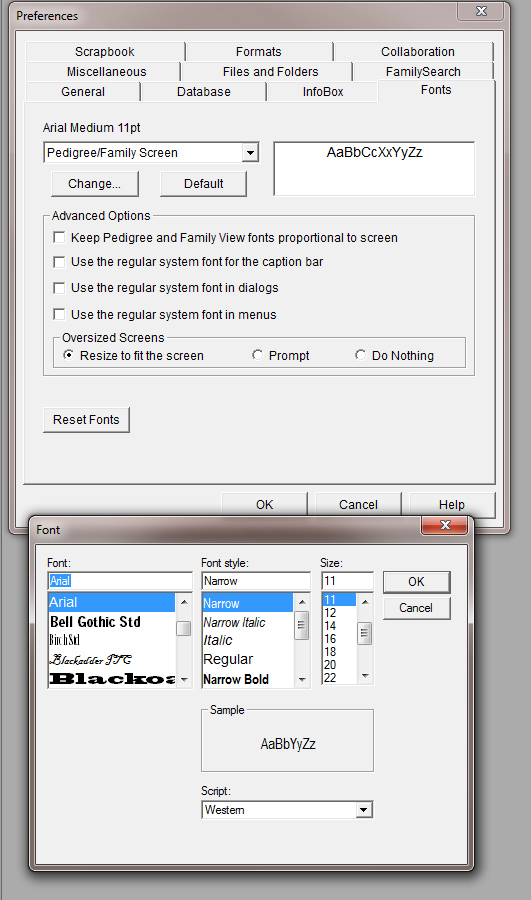The image size is (531, 900).
Task: Click size list scroll down arrow
Action: pos(365,676)
